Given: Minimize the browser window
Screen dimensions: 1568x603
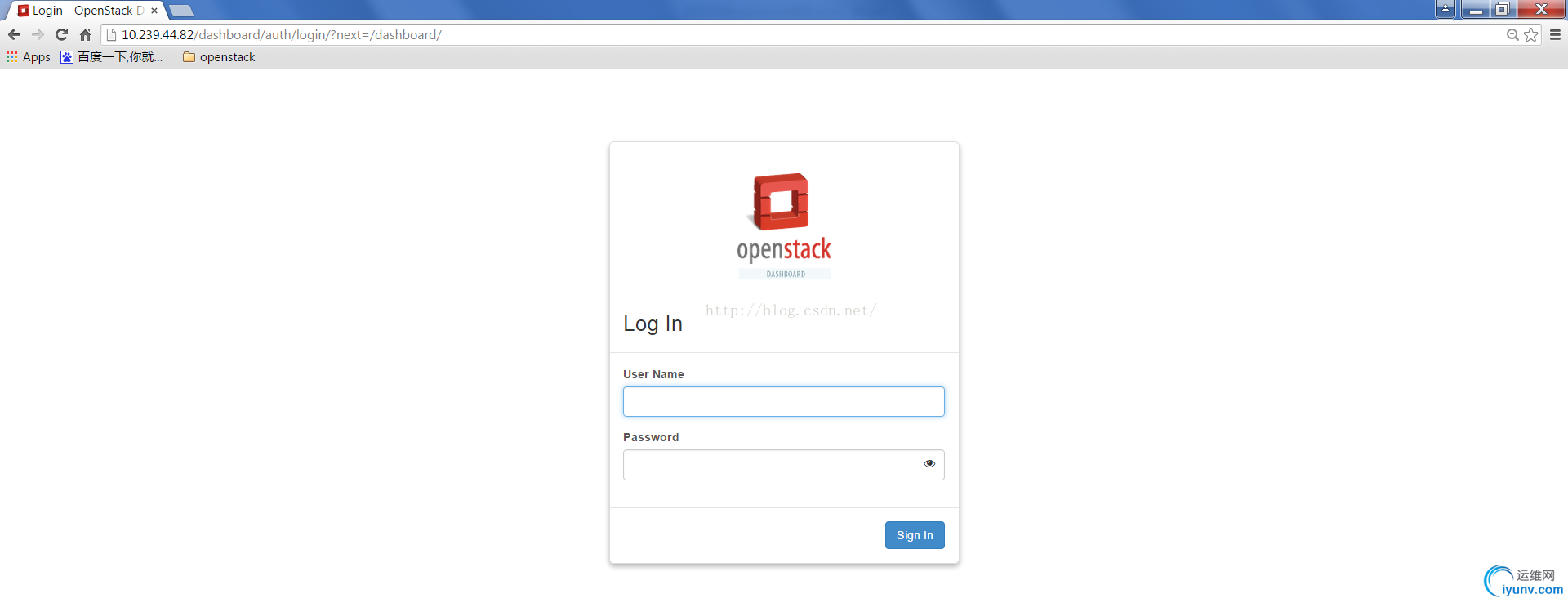Looking at the screenshot, I should 1475,9.
